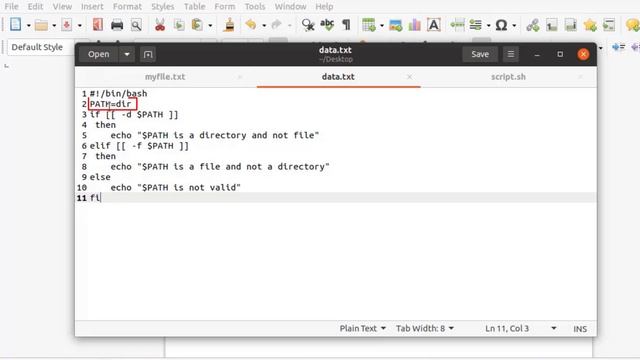
Task: Click the Insert Table icon
Action: (x=369, y=25)
